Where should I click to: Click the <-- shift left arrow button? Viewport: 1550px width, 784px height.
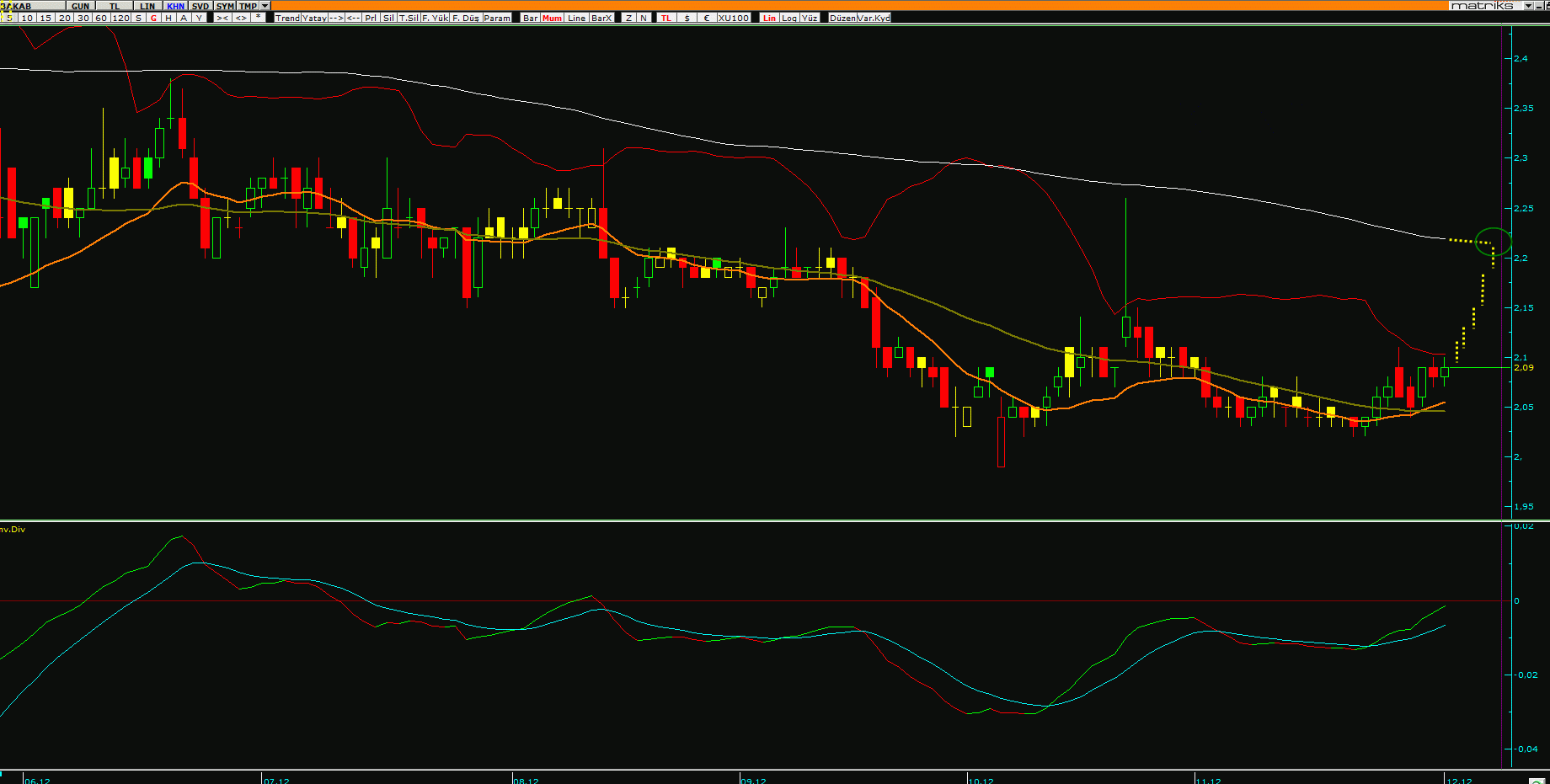click(354, 18)
